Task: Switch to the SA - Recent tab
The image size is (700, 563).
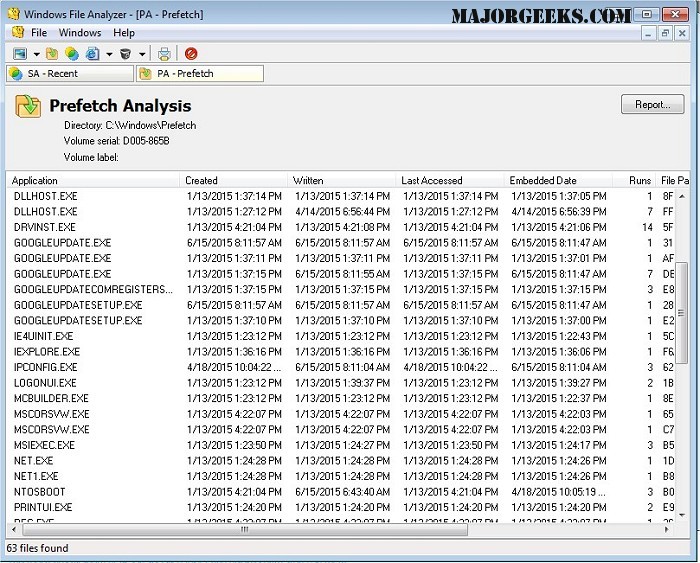Action: point(70,74)
